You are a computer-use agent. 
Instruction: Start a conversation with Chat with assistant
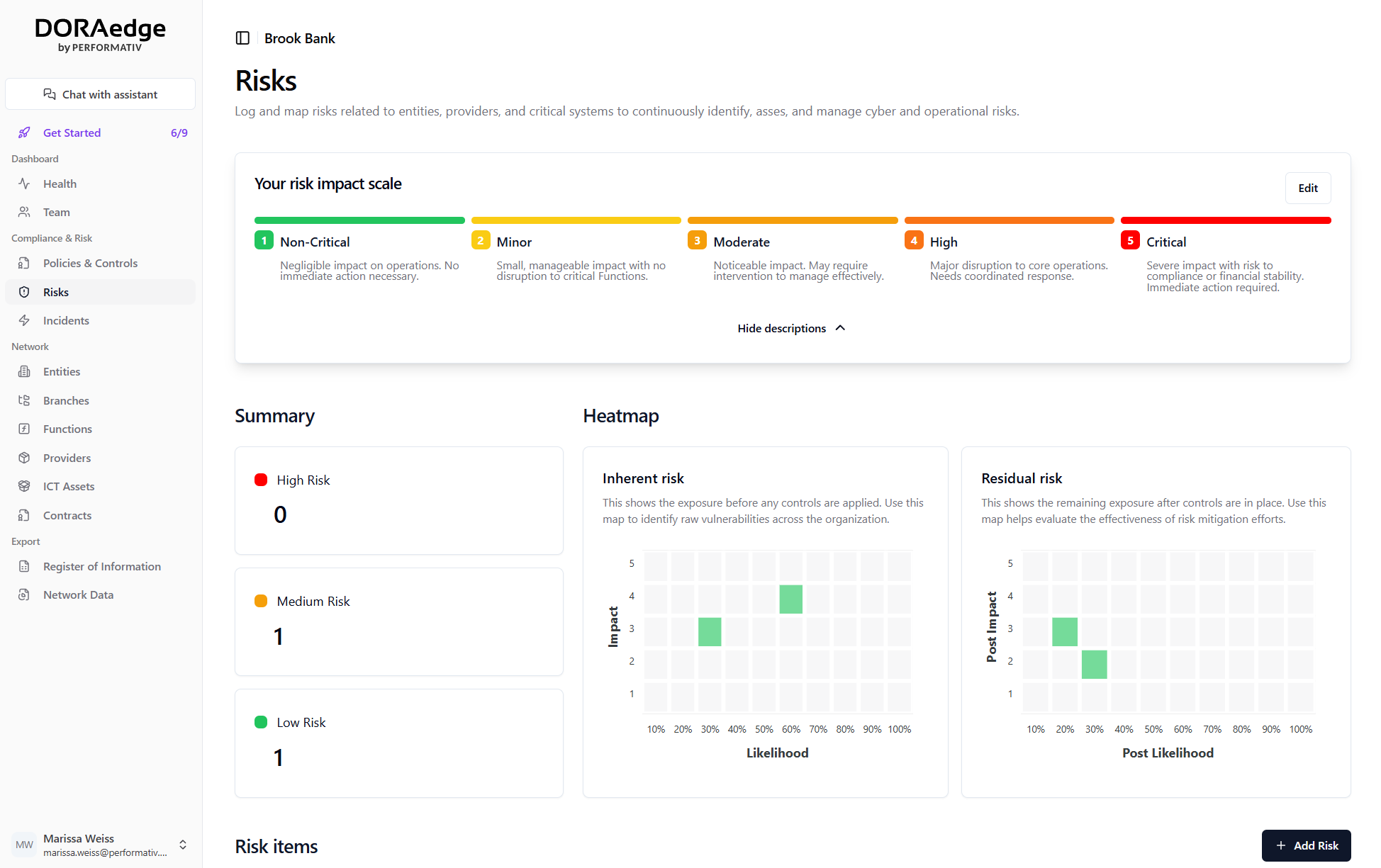[x=100, y=94]
